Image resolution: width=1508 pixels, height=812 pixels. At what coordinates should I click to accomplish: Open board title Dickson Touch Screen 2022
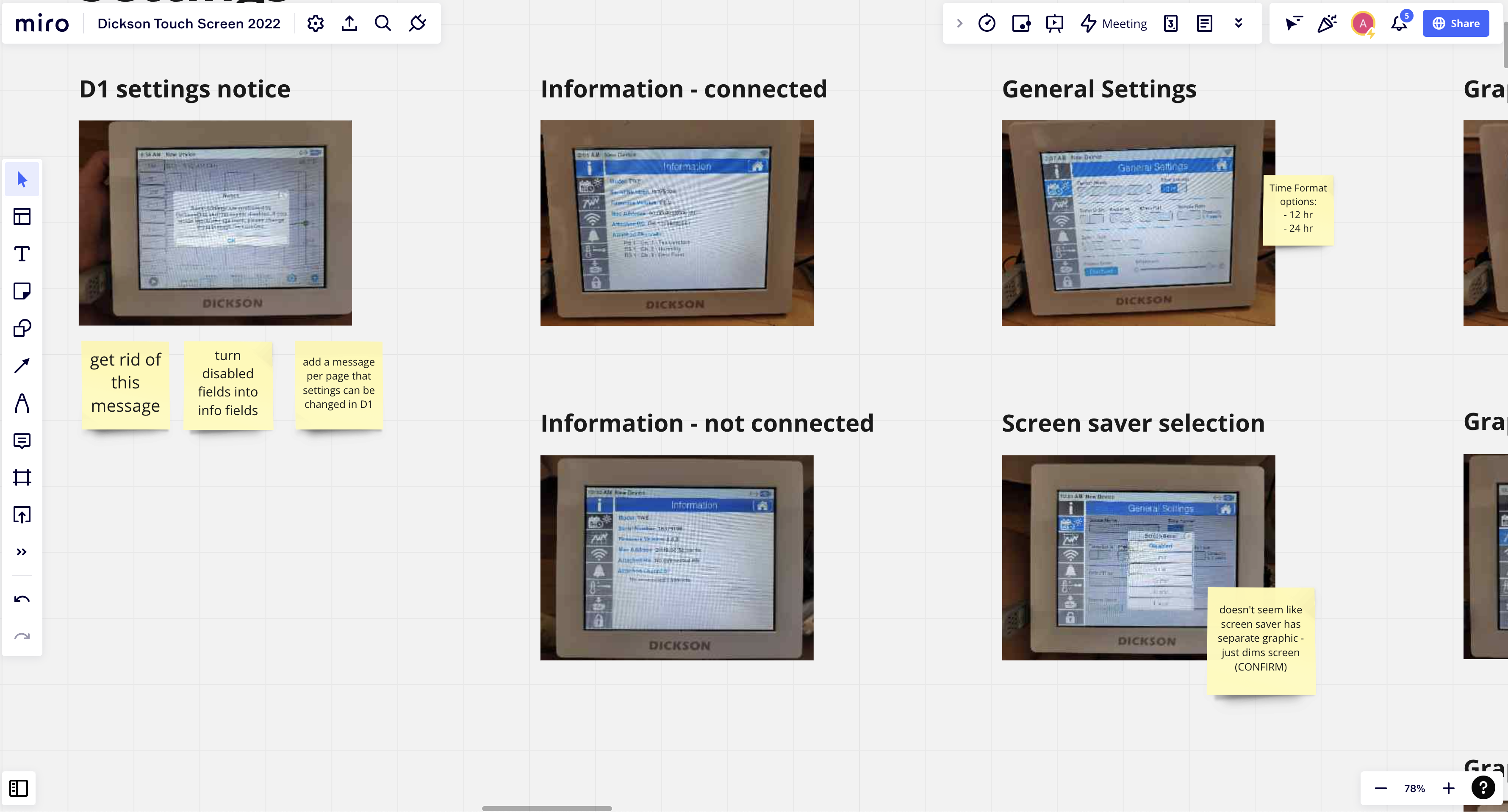188,23
